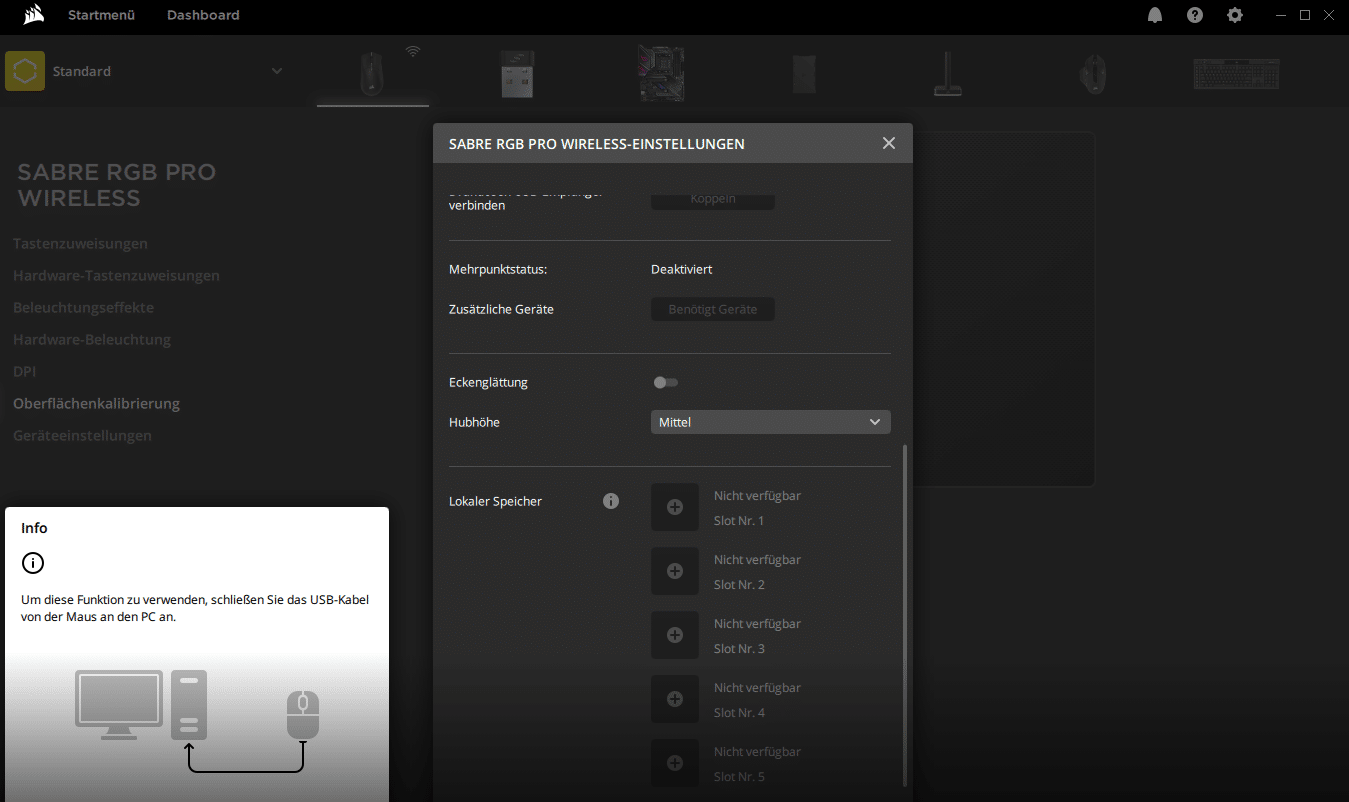The width and height of the screenshot is (1349, 802).
Task: Toggle the Eckenglättung switch
Action: point(665,383)
